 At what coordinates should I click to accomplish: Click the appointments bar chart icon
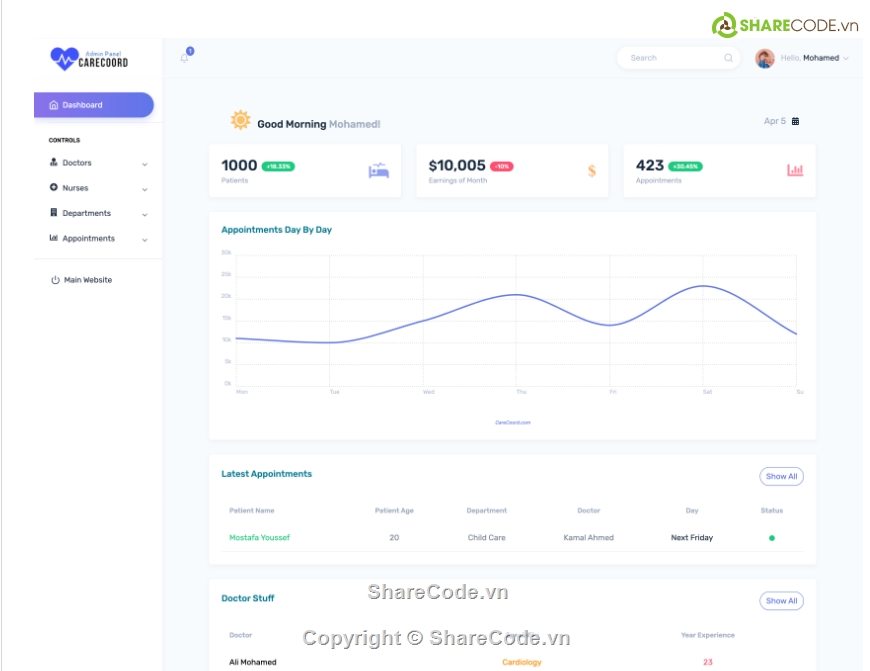tap(795, 171)
